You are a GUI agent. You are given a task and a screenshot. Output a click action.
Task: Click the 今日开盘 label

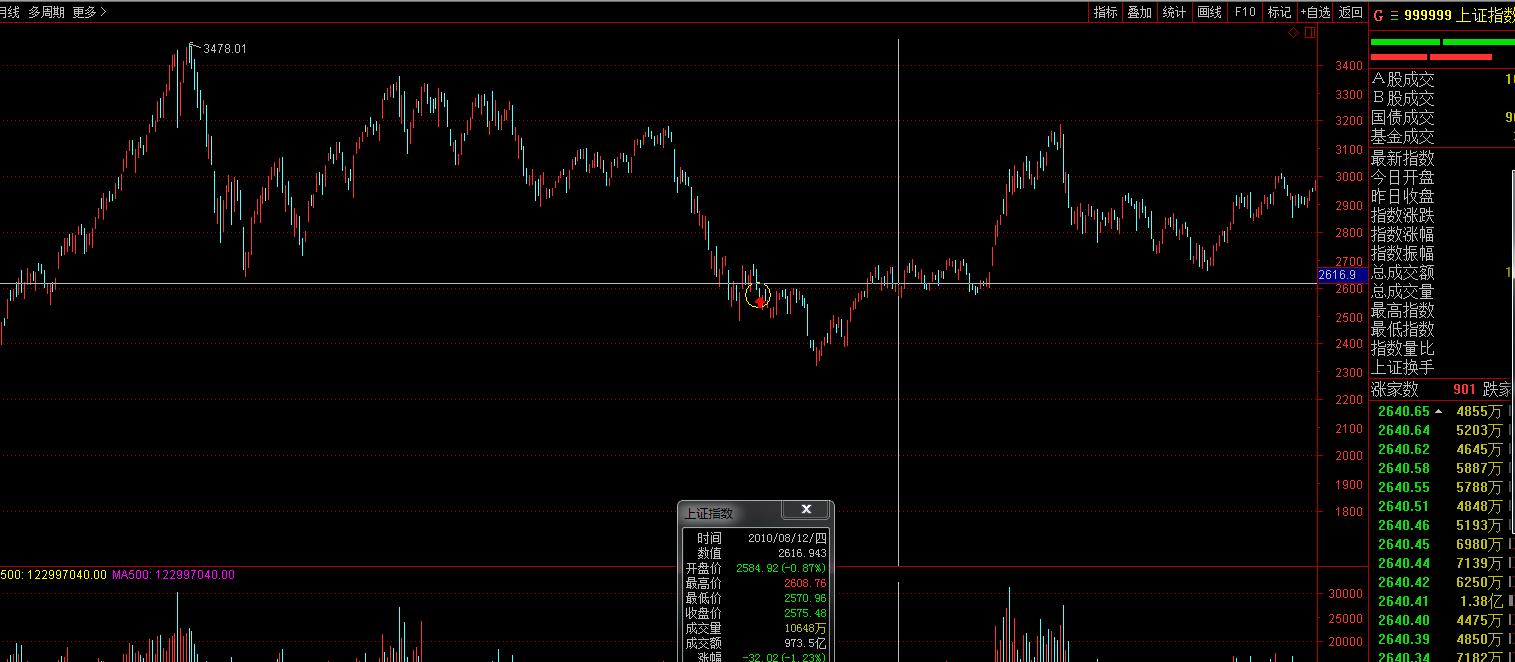[1402, 177]
